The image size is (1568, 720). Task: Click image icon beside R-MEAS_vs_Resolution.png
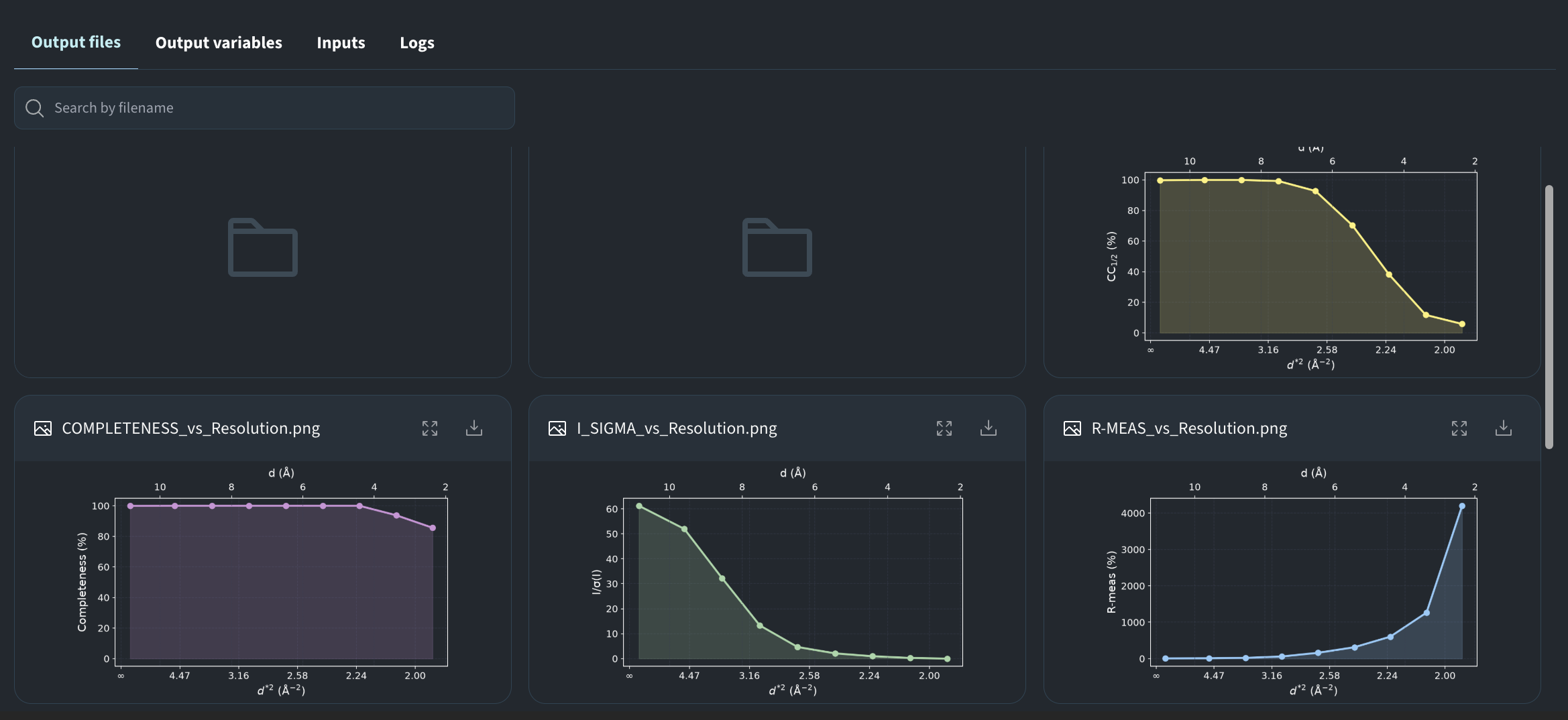[1072, 428]
